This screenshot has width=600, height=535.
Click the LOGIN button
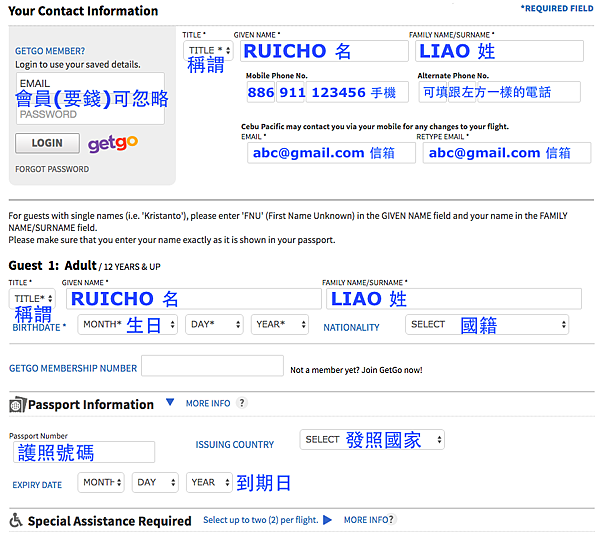[x=47, y=143]
